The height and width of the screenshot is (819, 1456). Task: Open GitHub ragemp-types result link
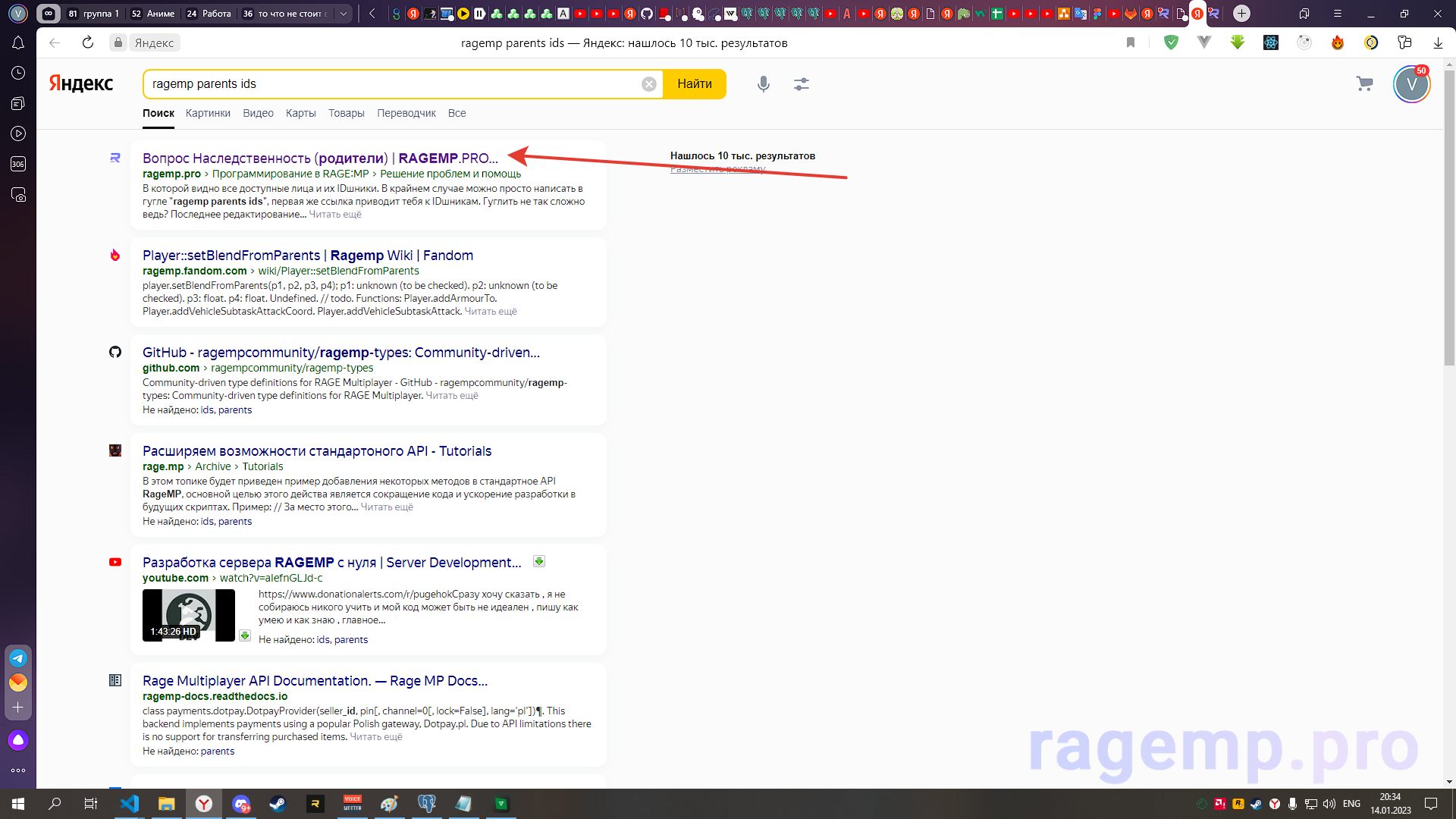pos(340,353)
